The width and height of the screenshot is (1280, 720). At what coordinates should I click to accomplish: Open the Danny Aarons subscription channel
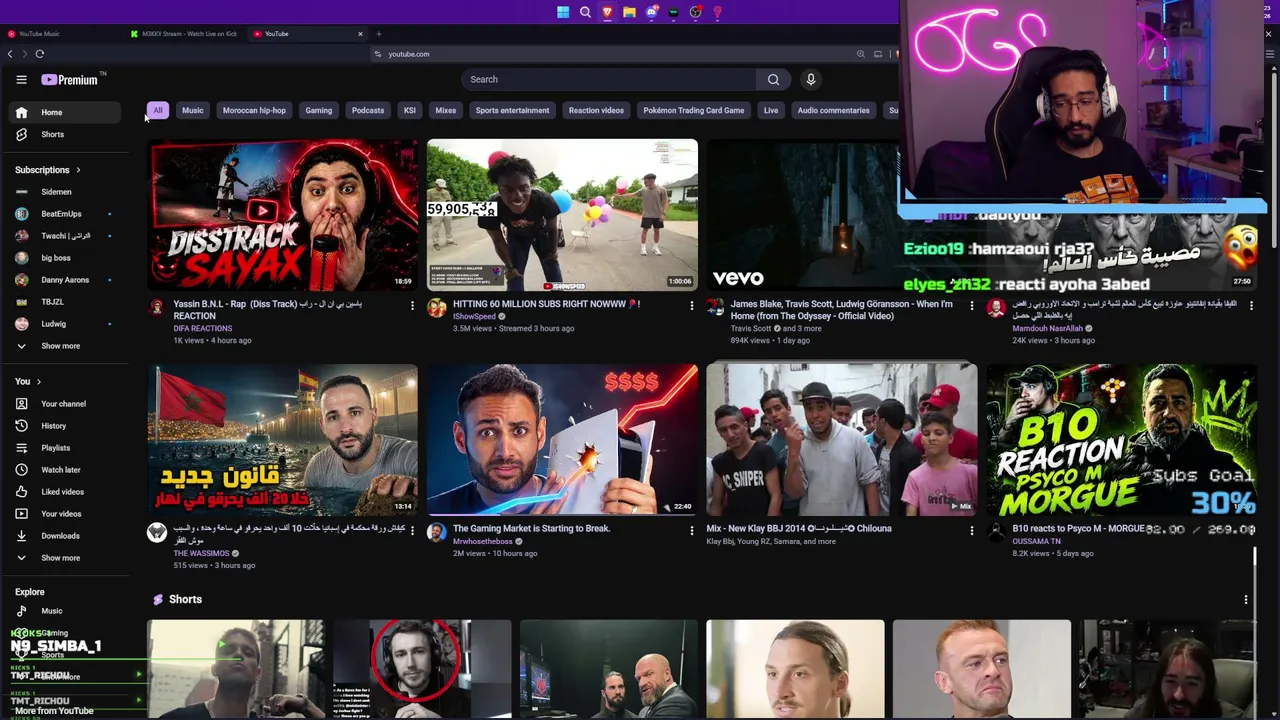tap(66, 280)
